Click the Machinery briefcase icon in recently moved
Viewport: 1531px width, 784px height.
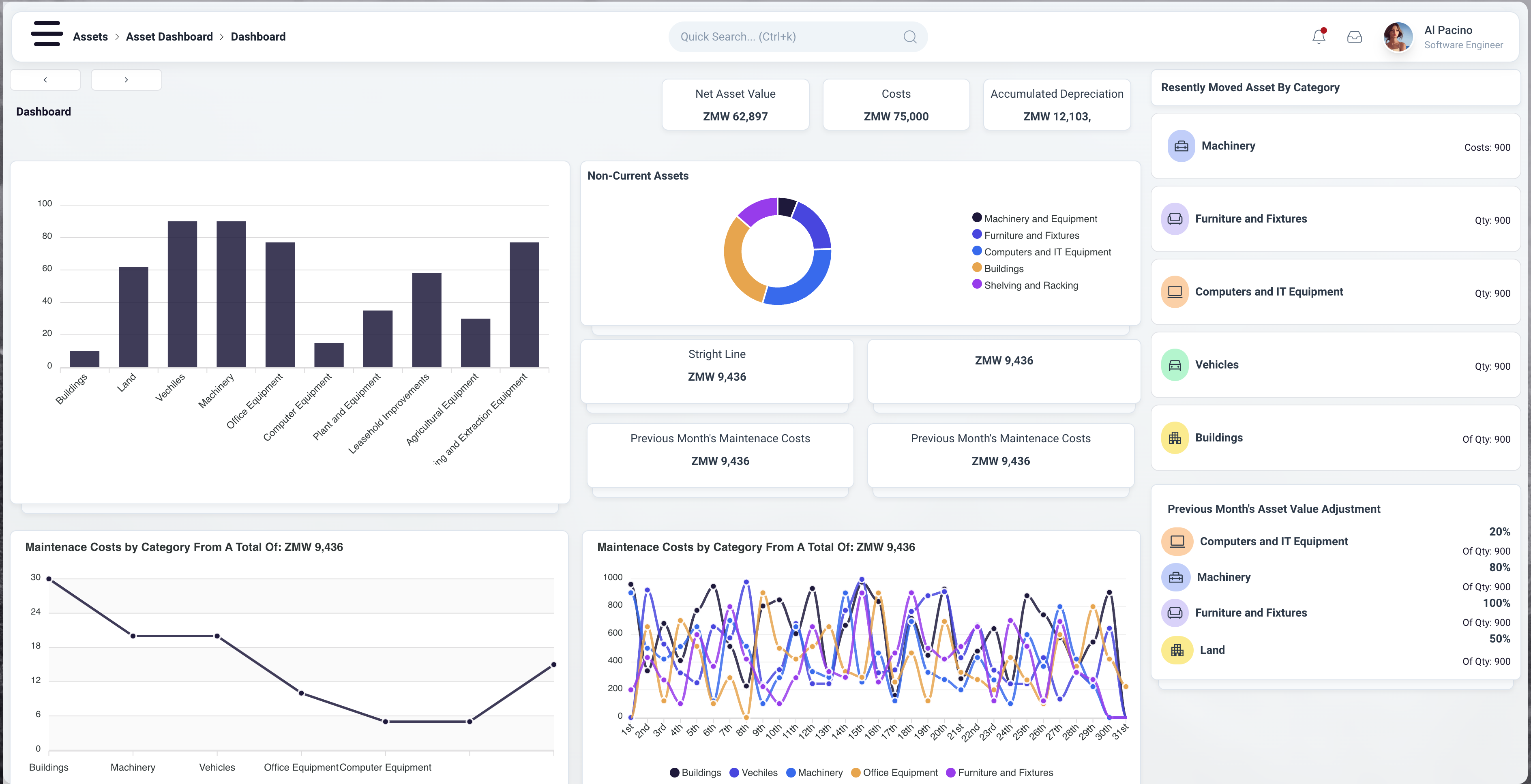[x=1181, y=146]
